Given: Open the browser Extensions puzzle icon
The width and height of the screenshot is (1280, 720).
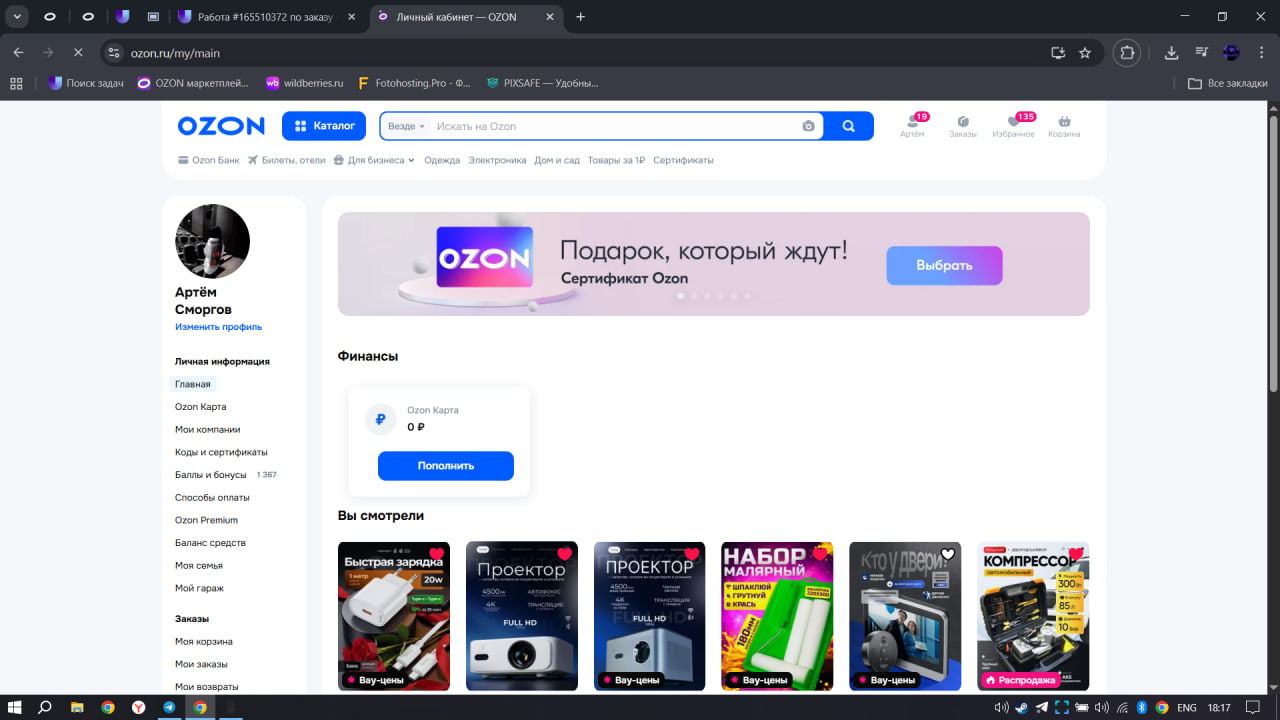Looking at the screenshot, I should click(x=1128, y=53).
